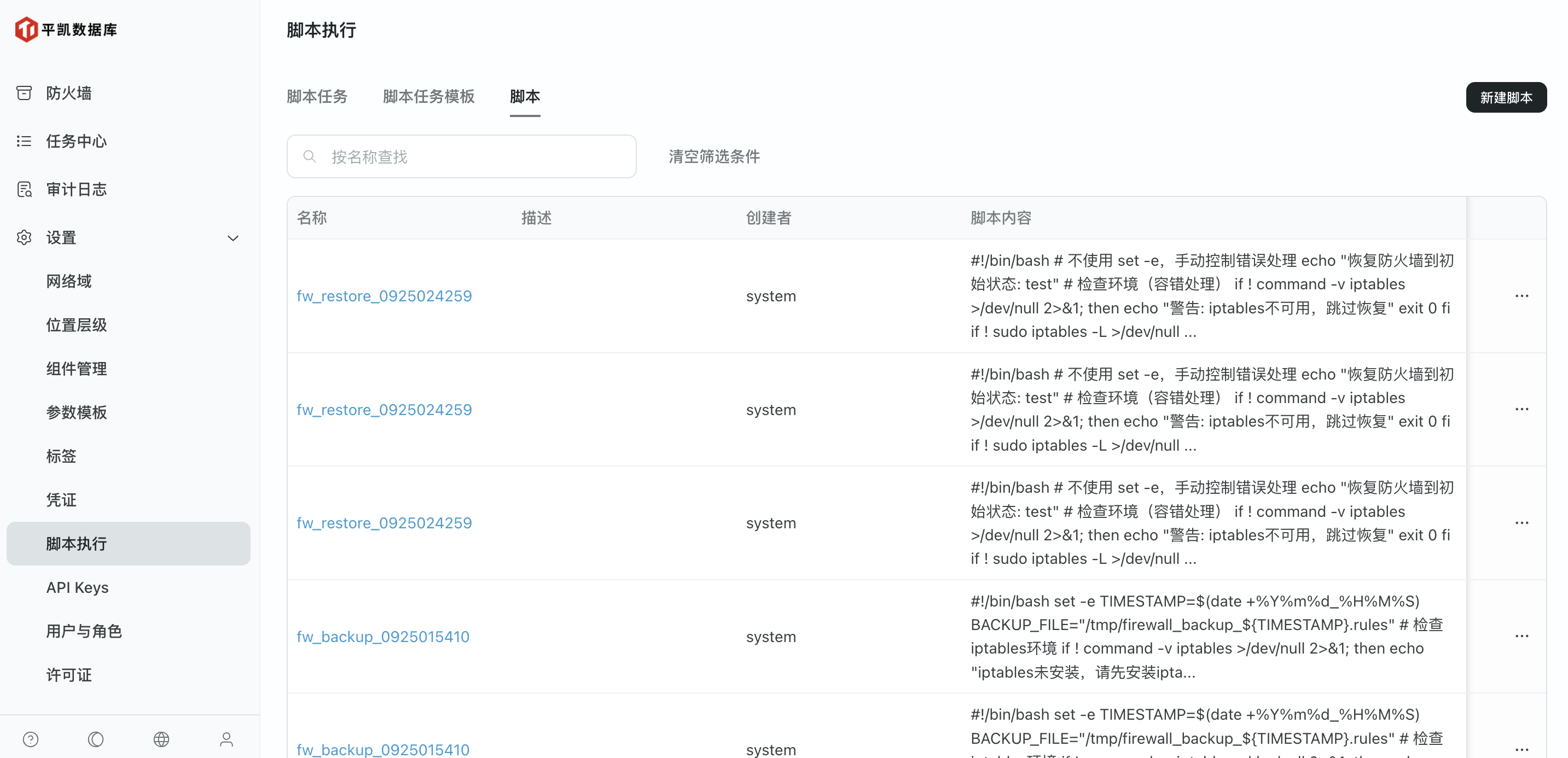Viewport: 1568px width, 758px height.
Task: Open API Keys settings page
Action: 77,587
